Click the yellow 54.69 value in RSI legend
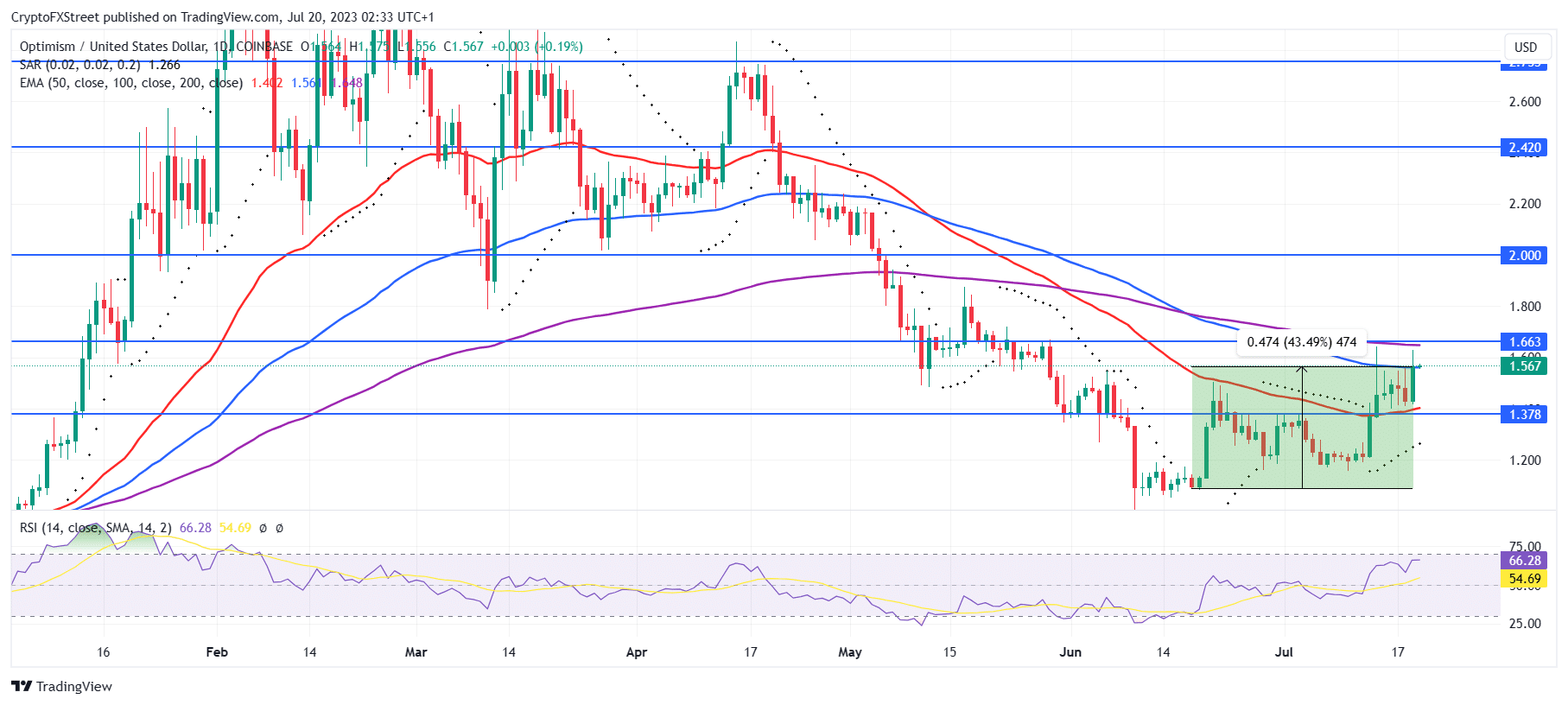 click(x=235, y=527)
